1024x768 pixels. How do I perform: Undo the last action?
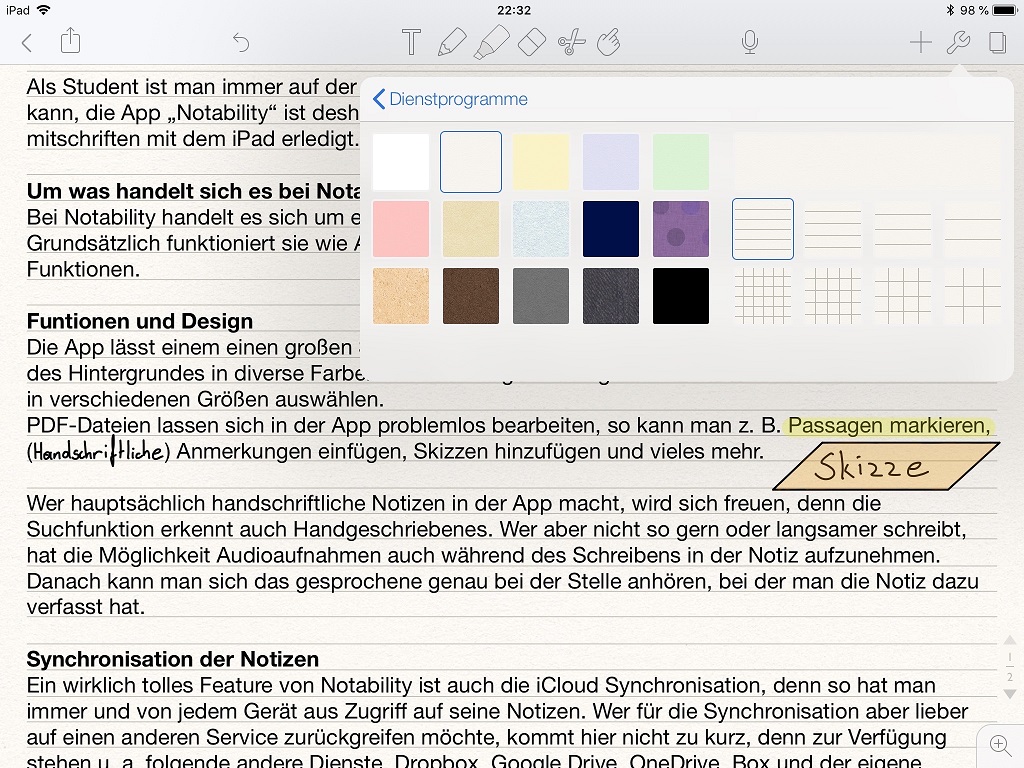point(241,42)
